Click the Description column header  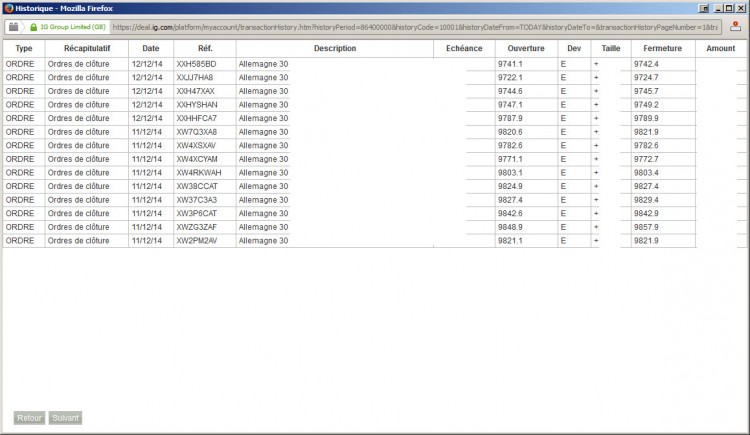click(x=335, y=48)
